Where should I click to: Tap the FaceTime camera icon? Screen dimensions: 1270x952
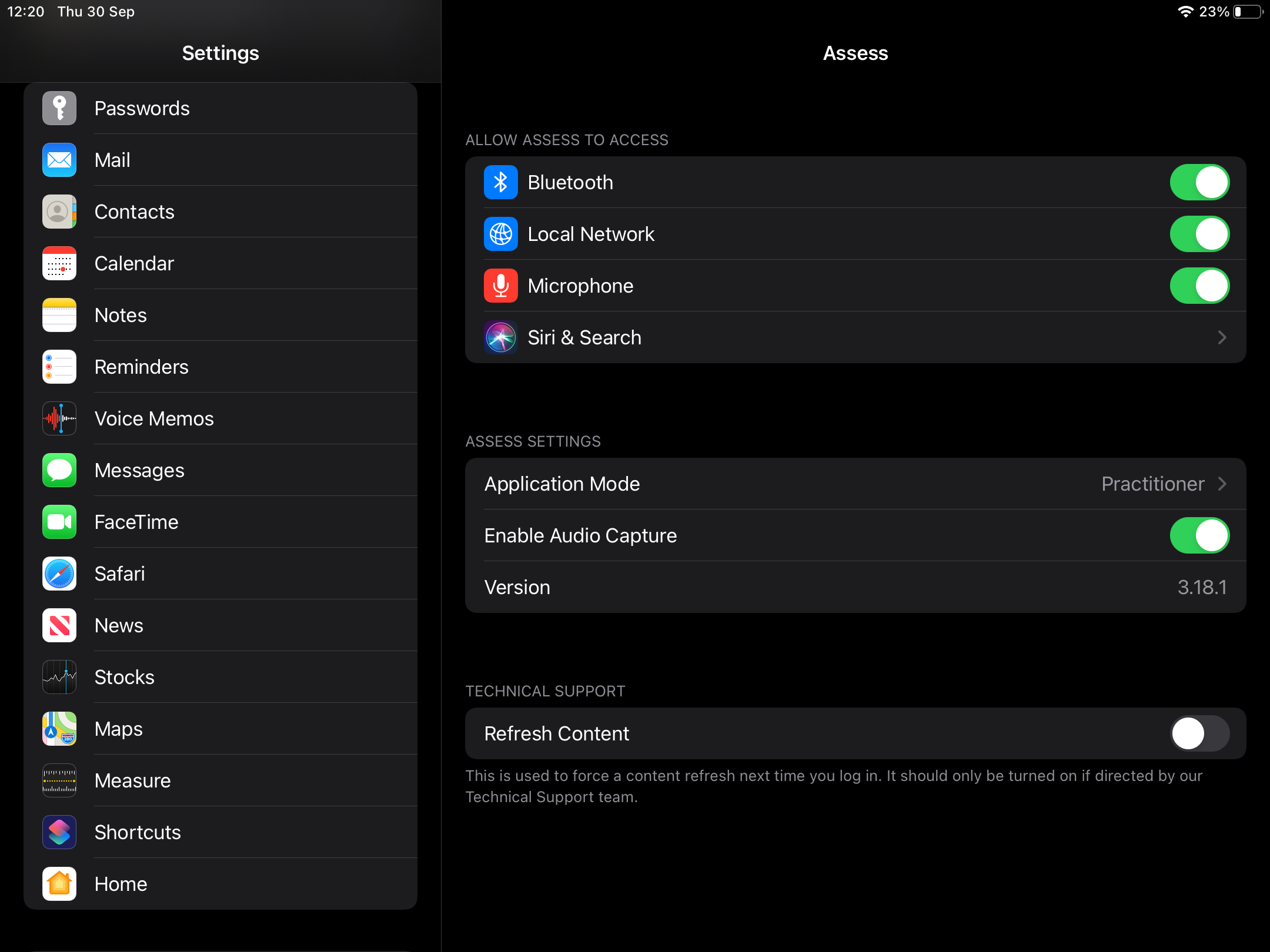point(59,522)
